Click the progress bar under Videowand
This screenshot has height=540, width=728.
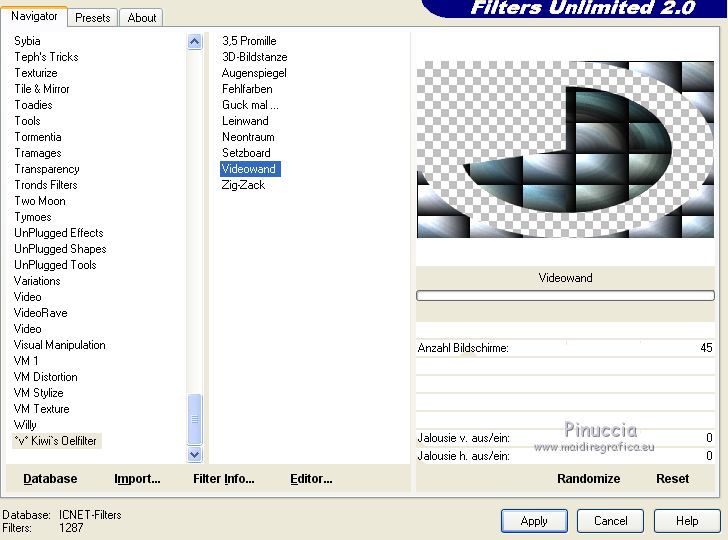pyautogui.click(x=565, y=296)
